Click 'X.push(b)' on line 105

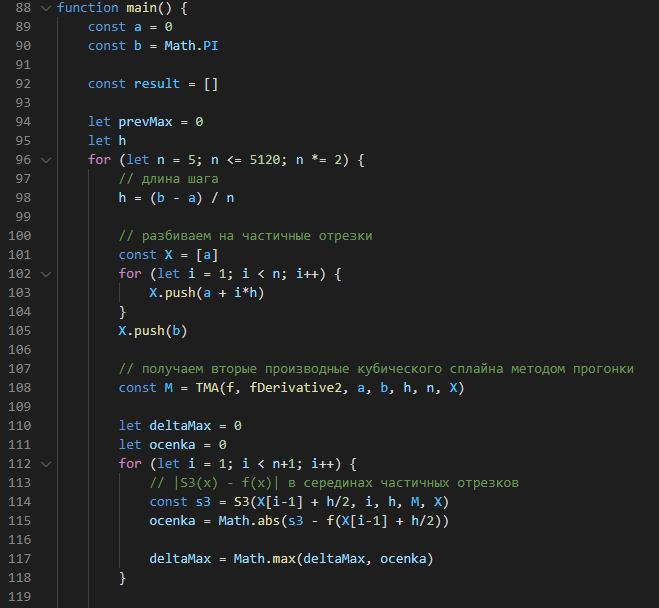pos(153,331)
